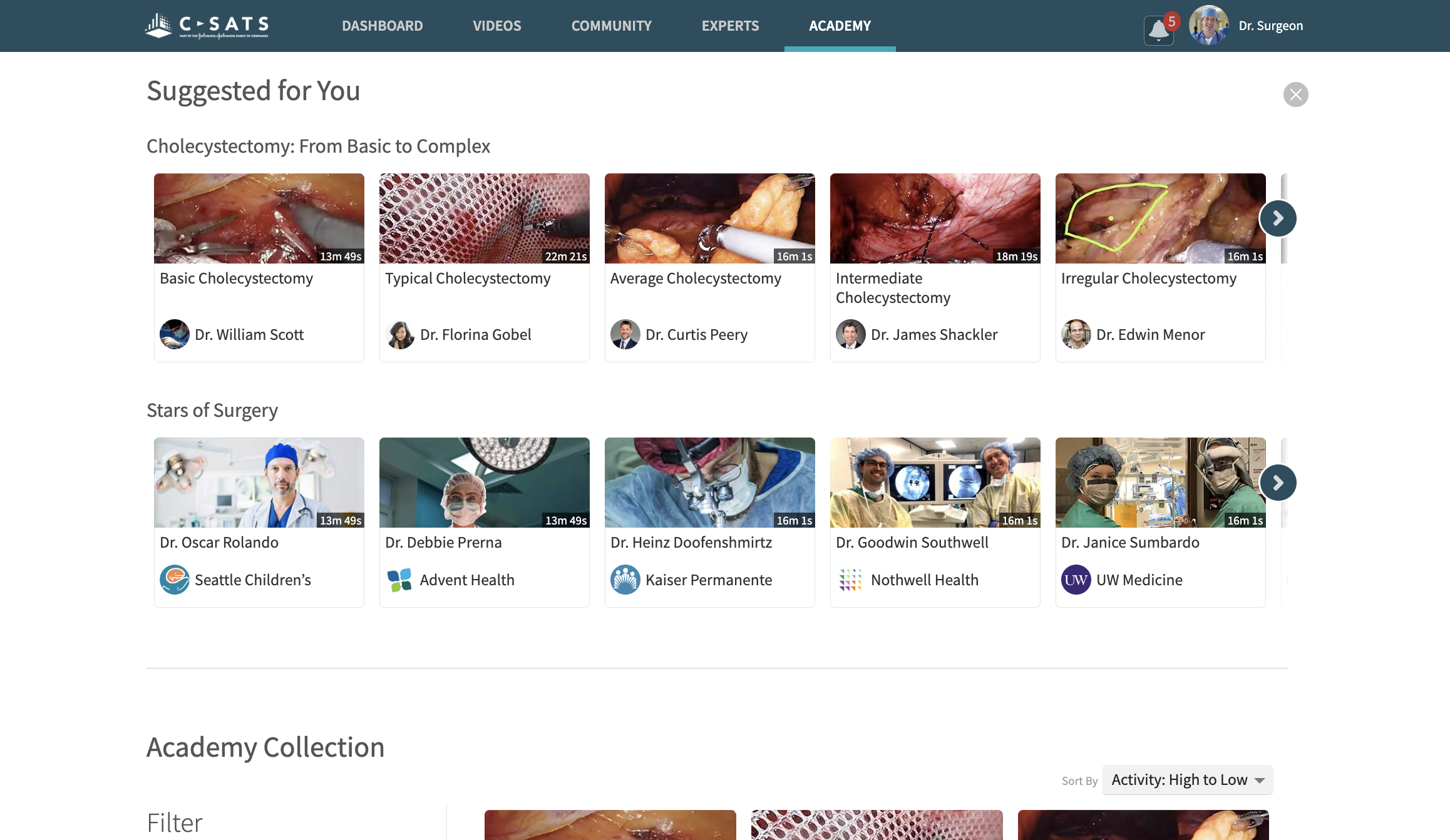Open Sort By Activity dropdown
Viewport: 1450px width, 840px height.
point(1187,780)
